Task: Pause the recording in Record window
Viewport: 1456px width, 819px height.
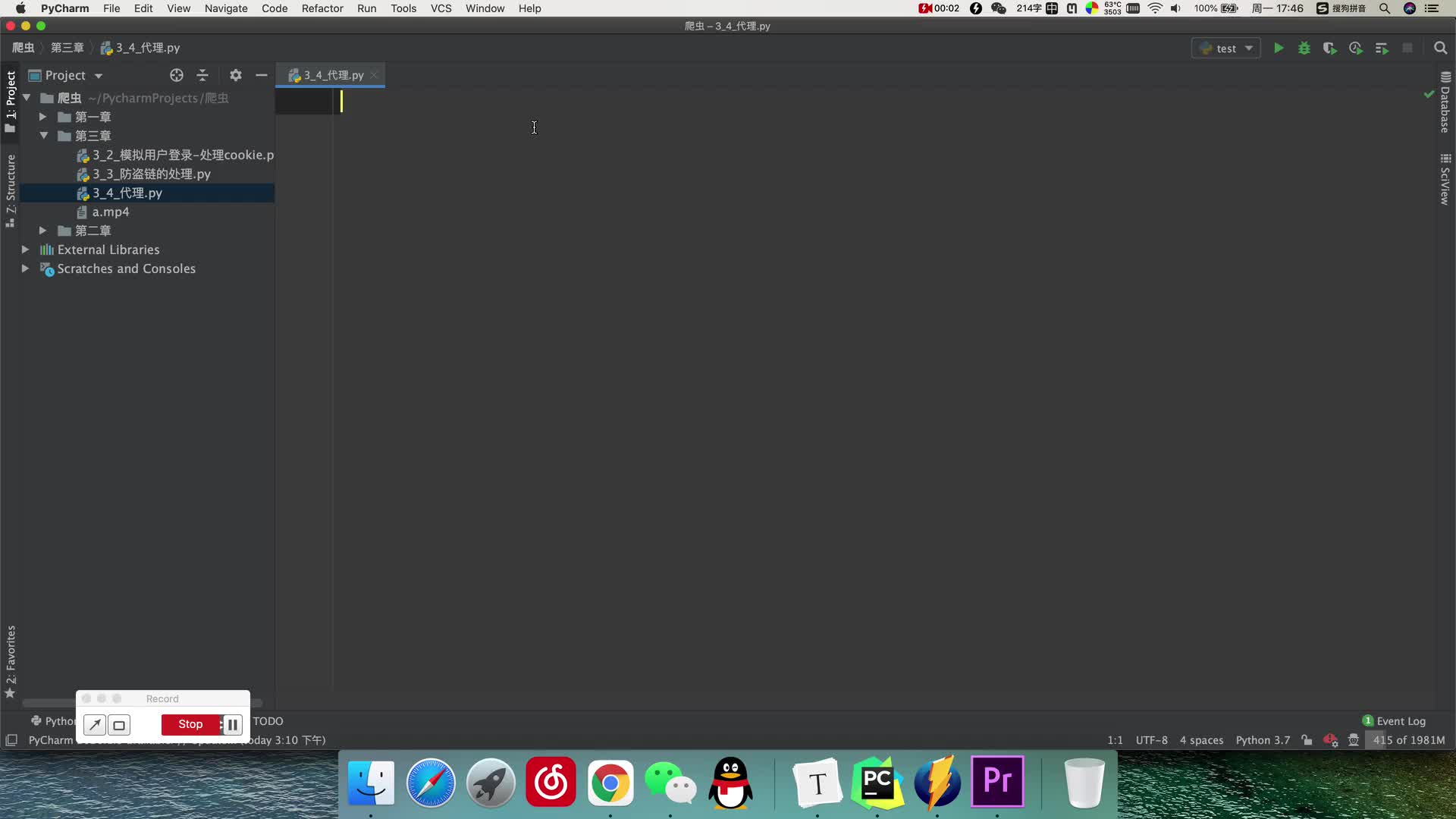Action: [232, 725]
